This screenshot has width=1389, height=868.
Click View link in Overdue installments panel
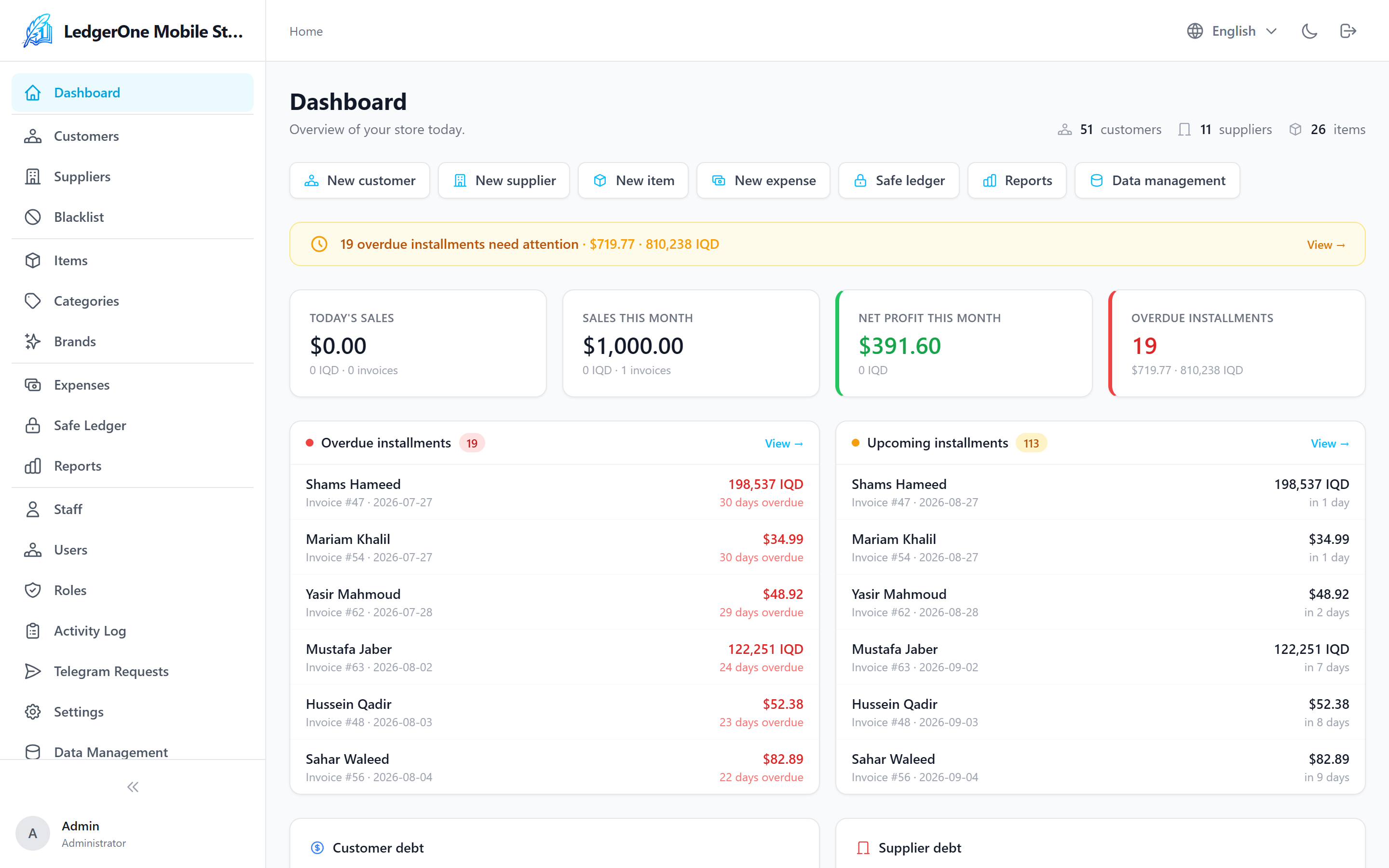783,444
